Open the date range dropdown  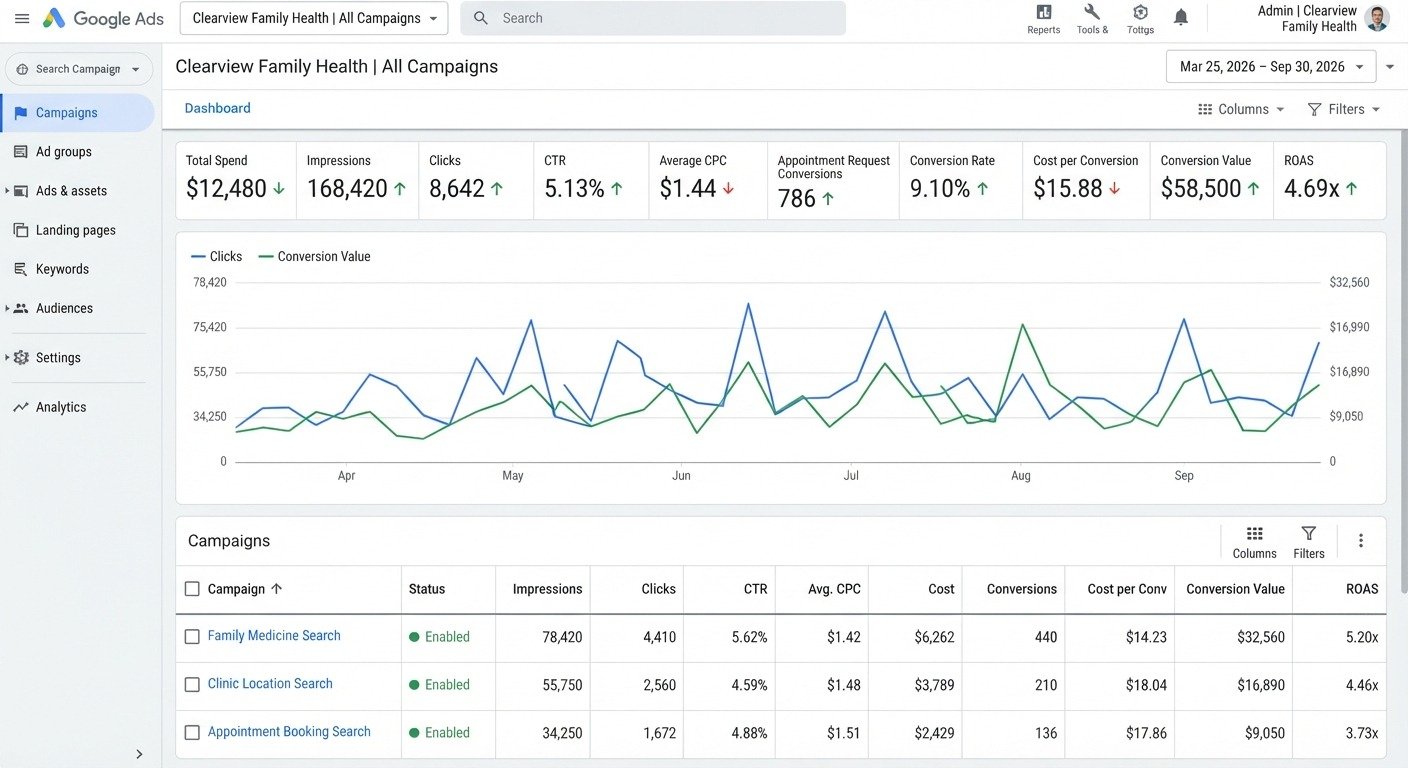1271,67
